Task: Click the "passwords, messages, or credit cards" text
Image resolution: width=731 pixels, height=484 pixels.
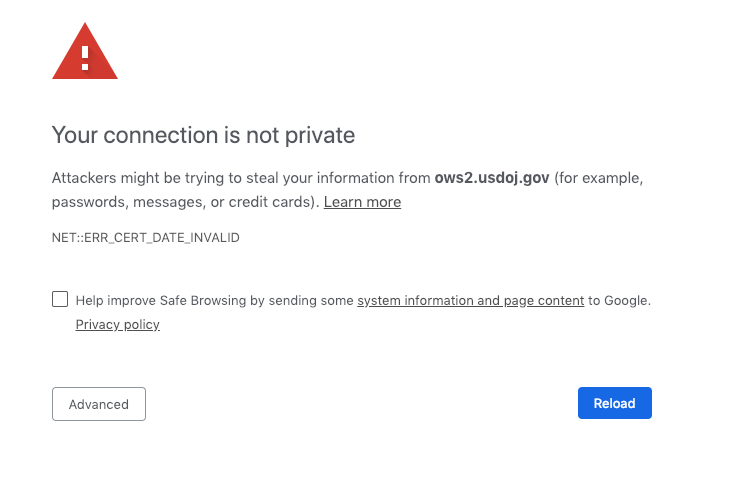Action: [185, 202]
